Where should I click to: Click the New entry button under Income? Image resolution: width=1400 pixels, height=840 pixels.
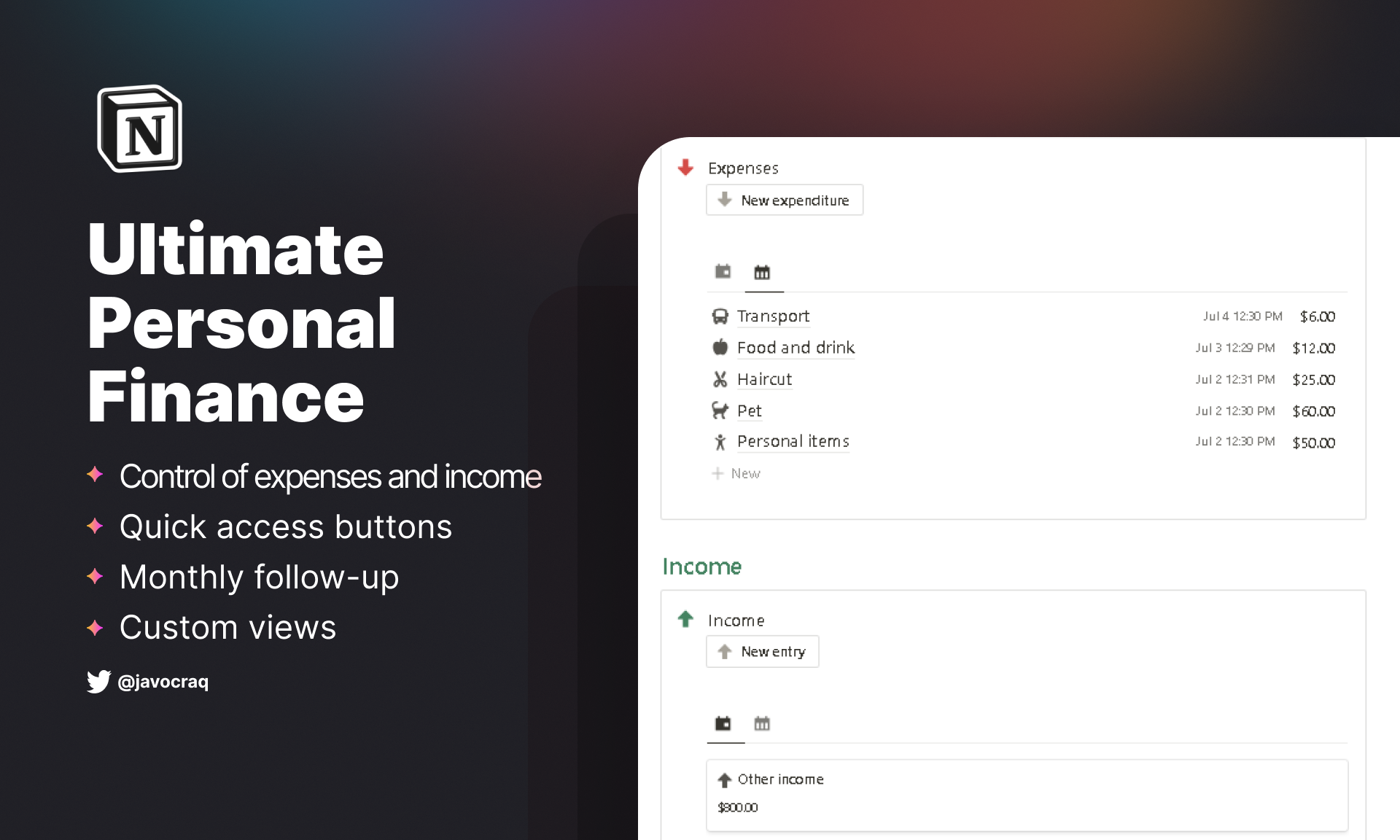coord(762,650)
